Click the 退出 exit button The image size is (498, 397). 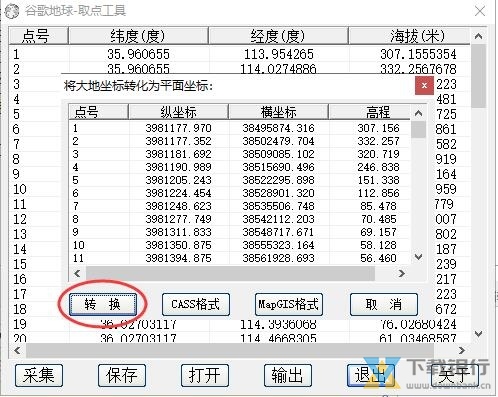[371, 375]
